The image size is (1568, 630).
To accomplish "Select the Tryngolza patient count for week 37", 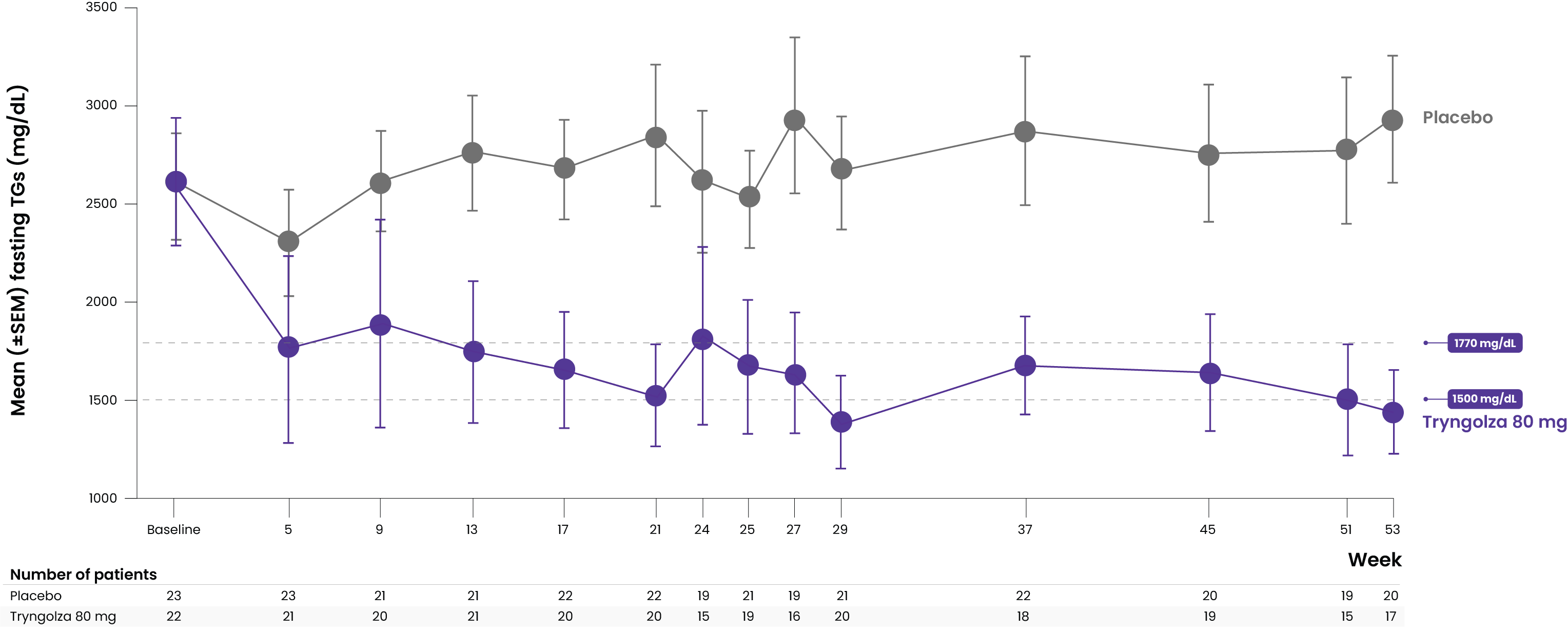I will 1023,617.
